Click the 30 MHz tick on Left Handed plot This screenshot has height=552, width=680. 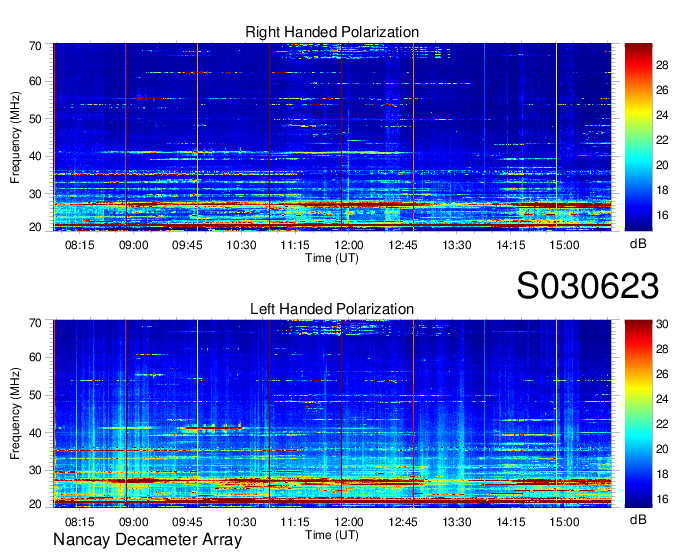click(35, 470)
